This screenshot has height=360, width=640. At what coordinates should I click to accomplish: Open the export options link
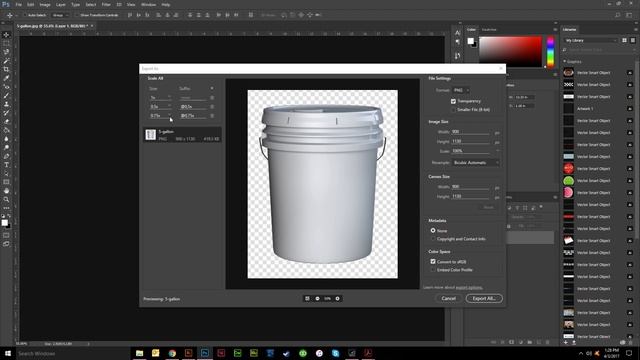point(469,287)
